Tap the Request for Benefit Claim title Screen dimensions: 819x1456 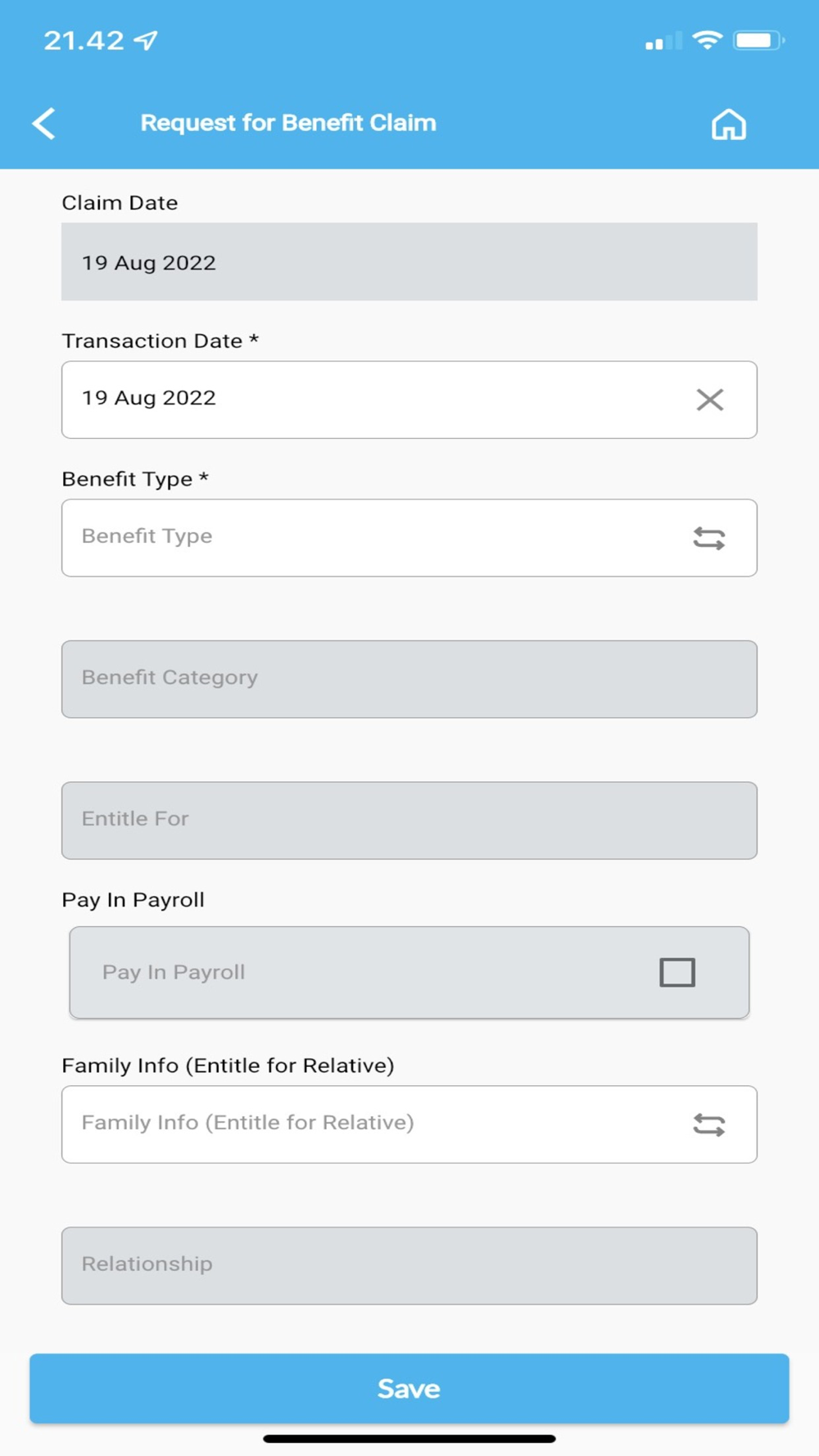[x=288, y=123]
